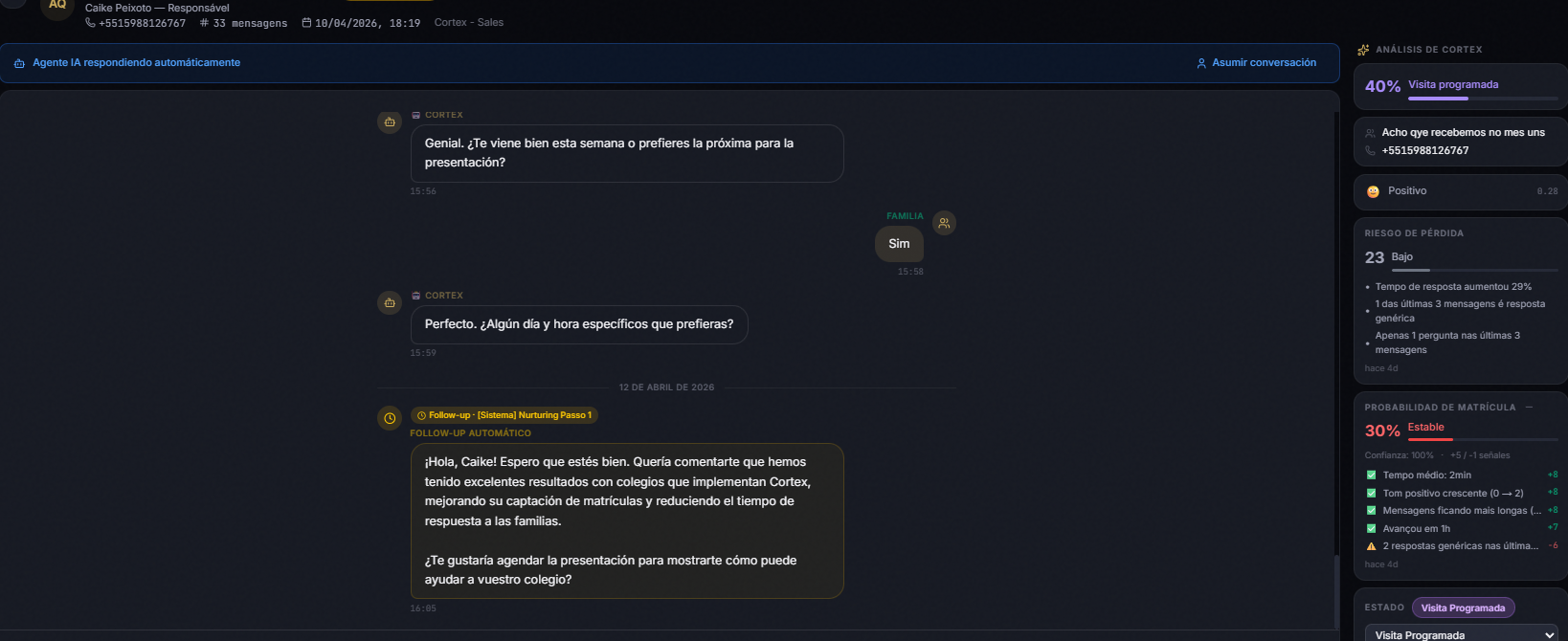Click the Cortex bot avatar beside 'Genial' message
Screen dimensions: 1568x641
(390, 122)
